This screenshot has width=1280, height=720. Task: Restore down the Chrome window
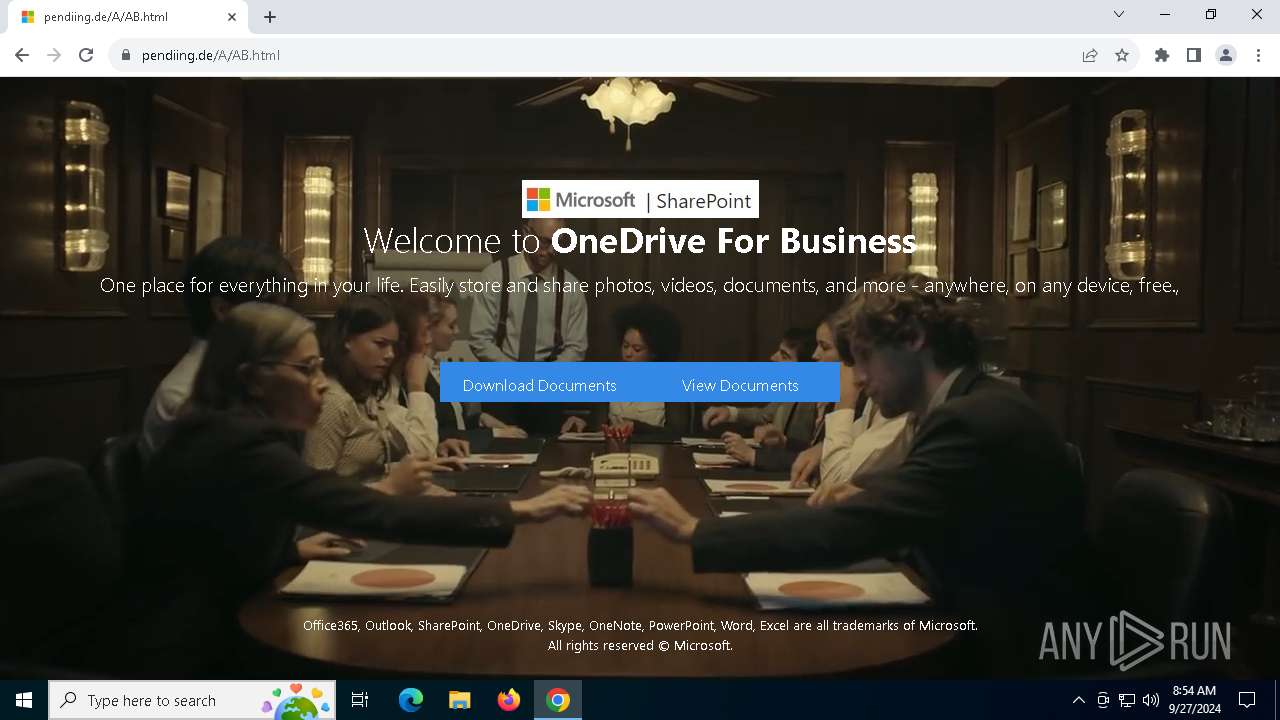click(1211, 14)
